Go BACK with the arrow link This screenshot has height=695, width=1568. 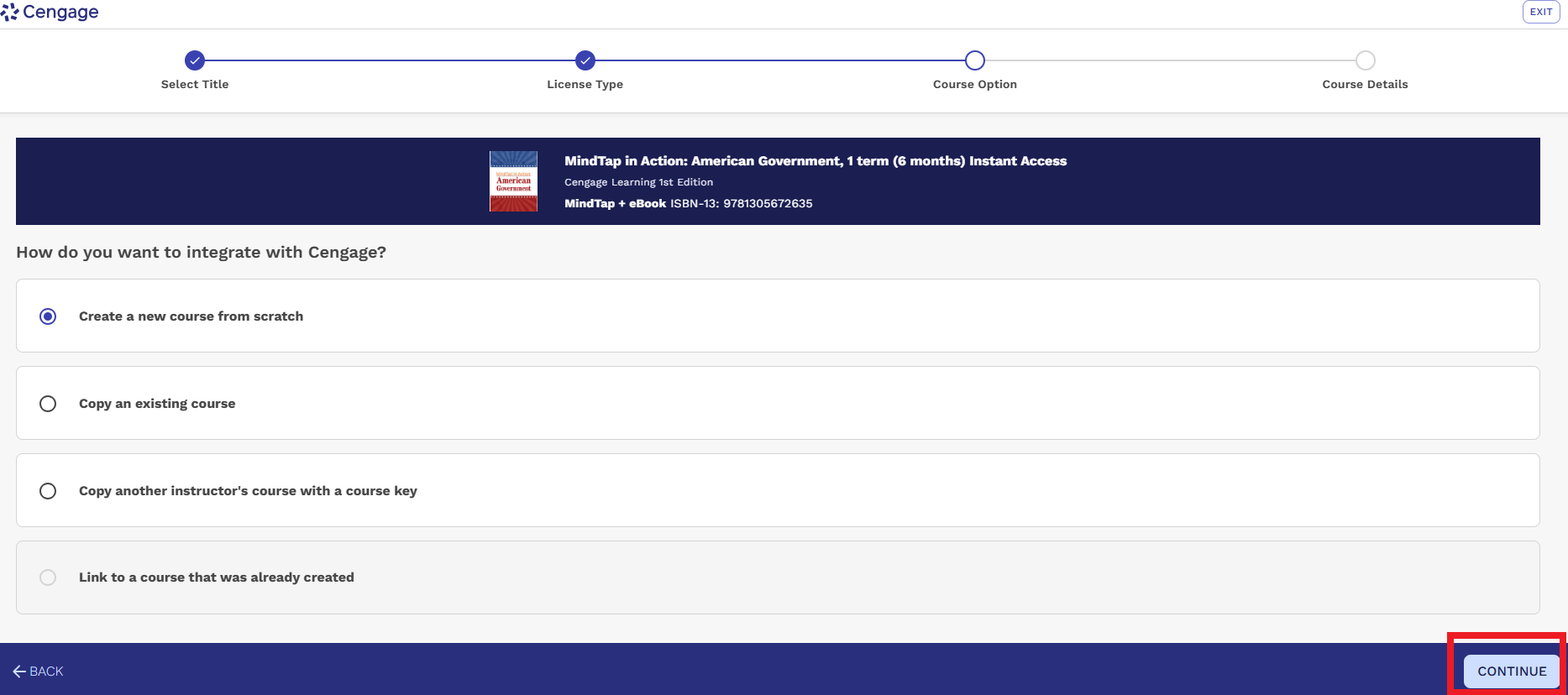(39, 671)
